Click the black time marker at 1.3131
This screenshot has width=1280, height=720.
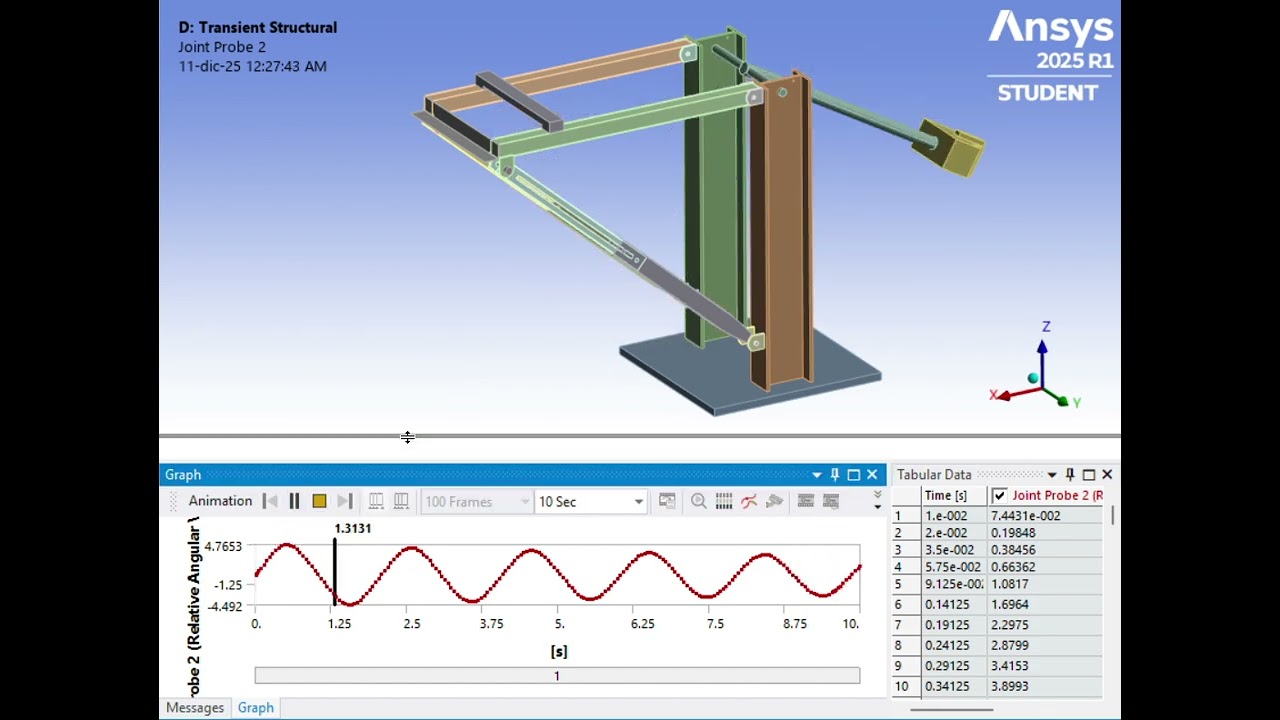(x=334, y=570)
